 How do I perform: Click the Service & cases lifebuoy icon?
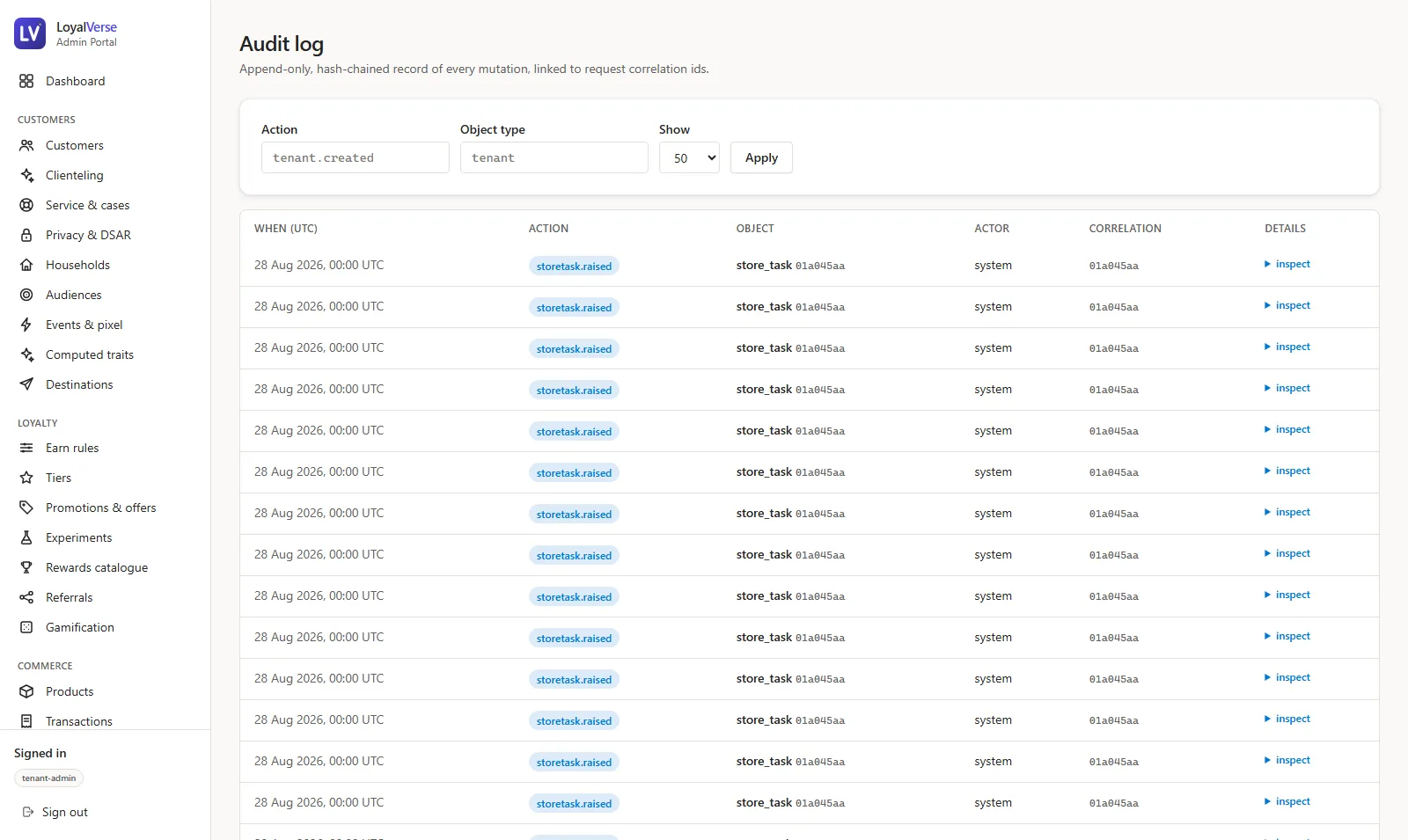[x=26, y=205]
